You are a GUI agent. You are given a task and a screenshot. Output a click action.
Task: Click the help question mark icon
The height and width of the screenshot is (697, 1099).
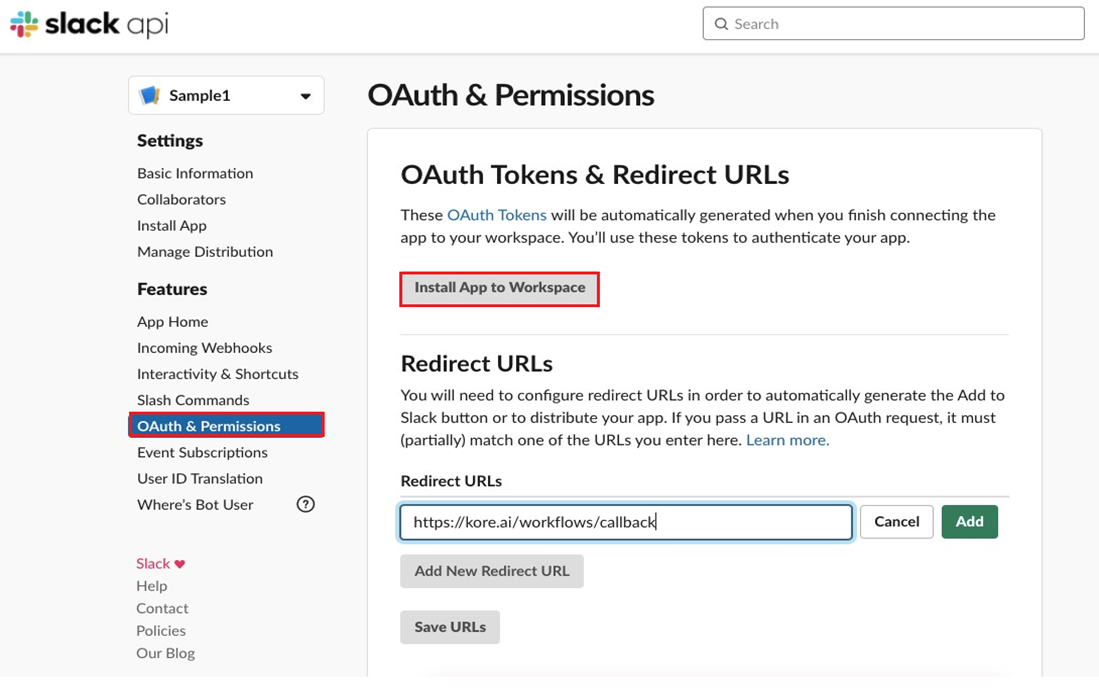click(306, 504)
